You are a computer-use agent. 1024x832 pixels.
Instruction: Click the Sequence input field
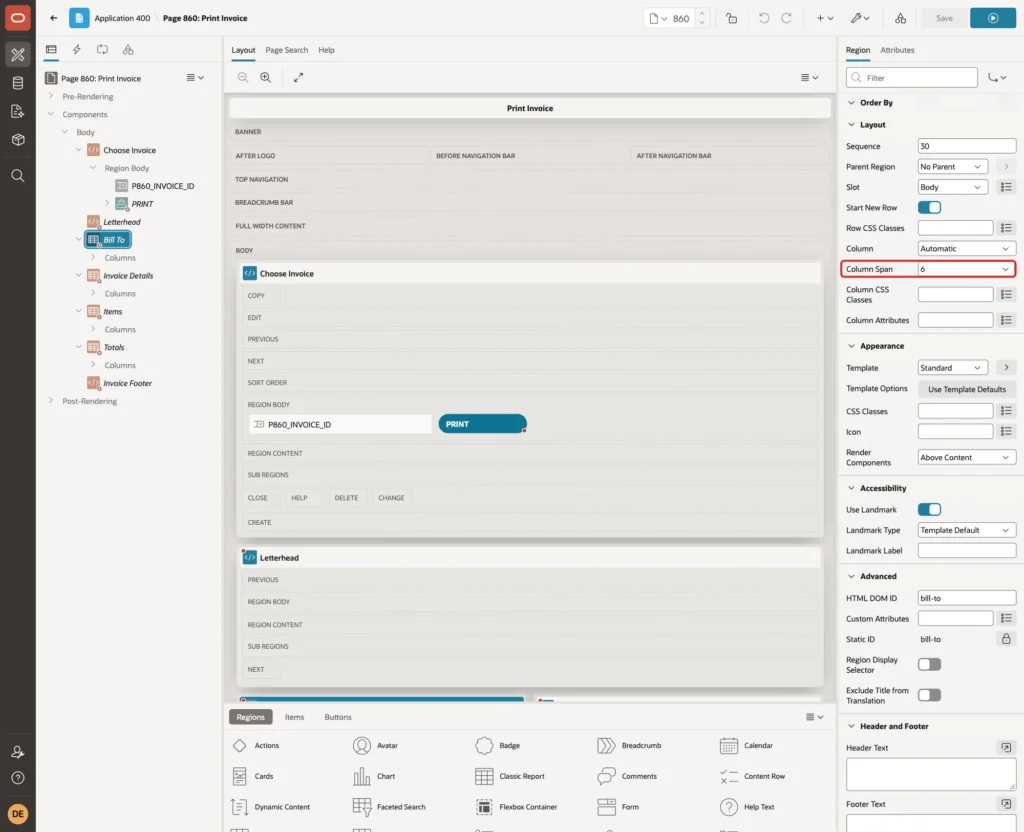966,146
